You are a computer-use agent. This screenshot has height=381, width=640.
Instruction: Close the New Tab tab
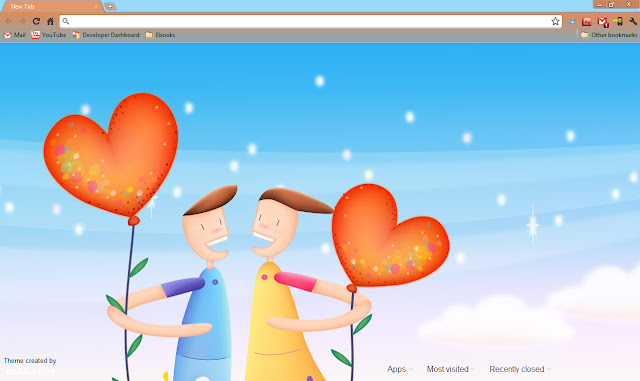coord(96,7)
